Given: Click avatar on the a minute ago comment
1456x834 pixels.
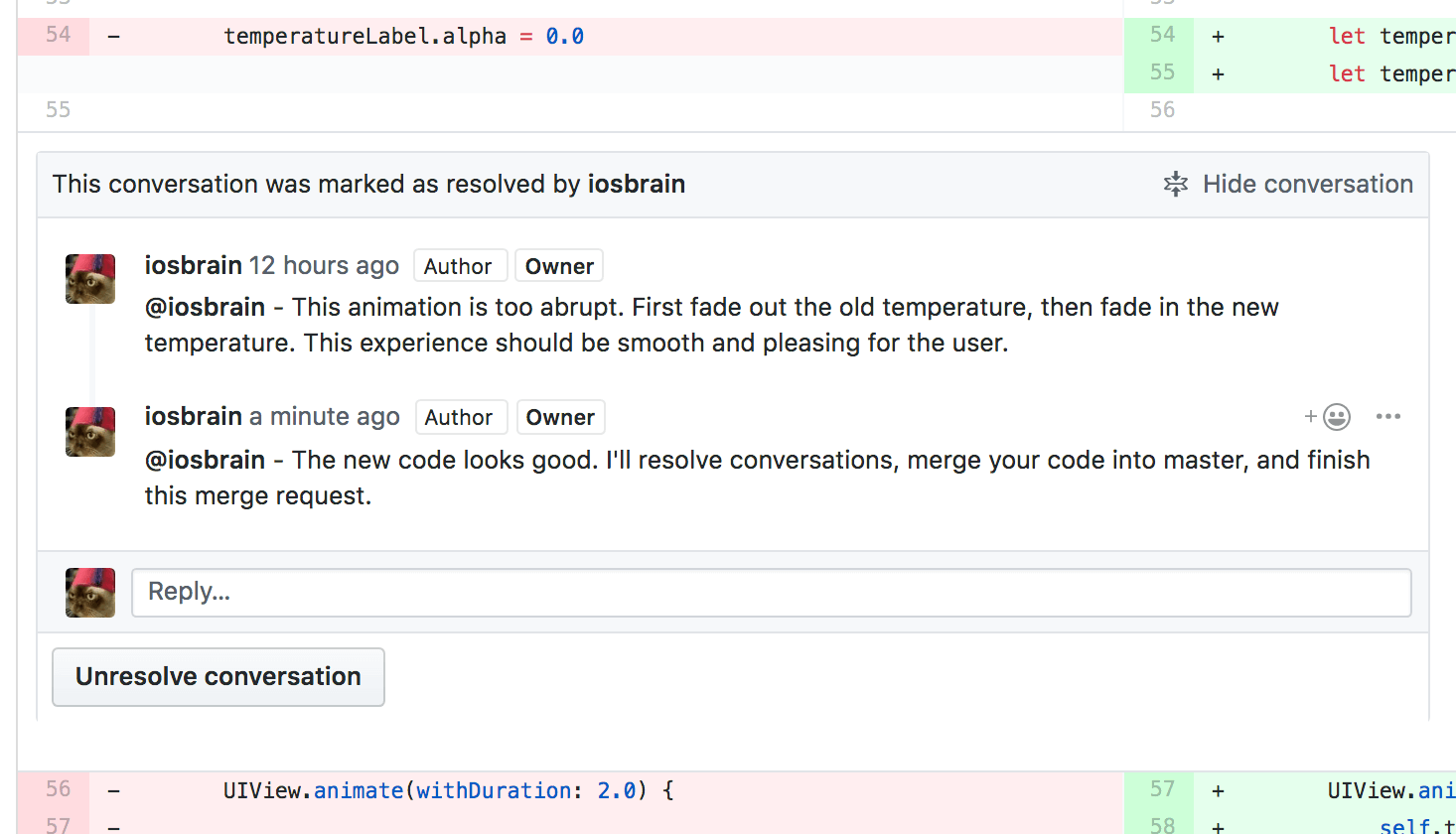Looking at the screenshot, I should click(x=90, y=432).
